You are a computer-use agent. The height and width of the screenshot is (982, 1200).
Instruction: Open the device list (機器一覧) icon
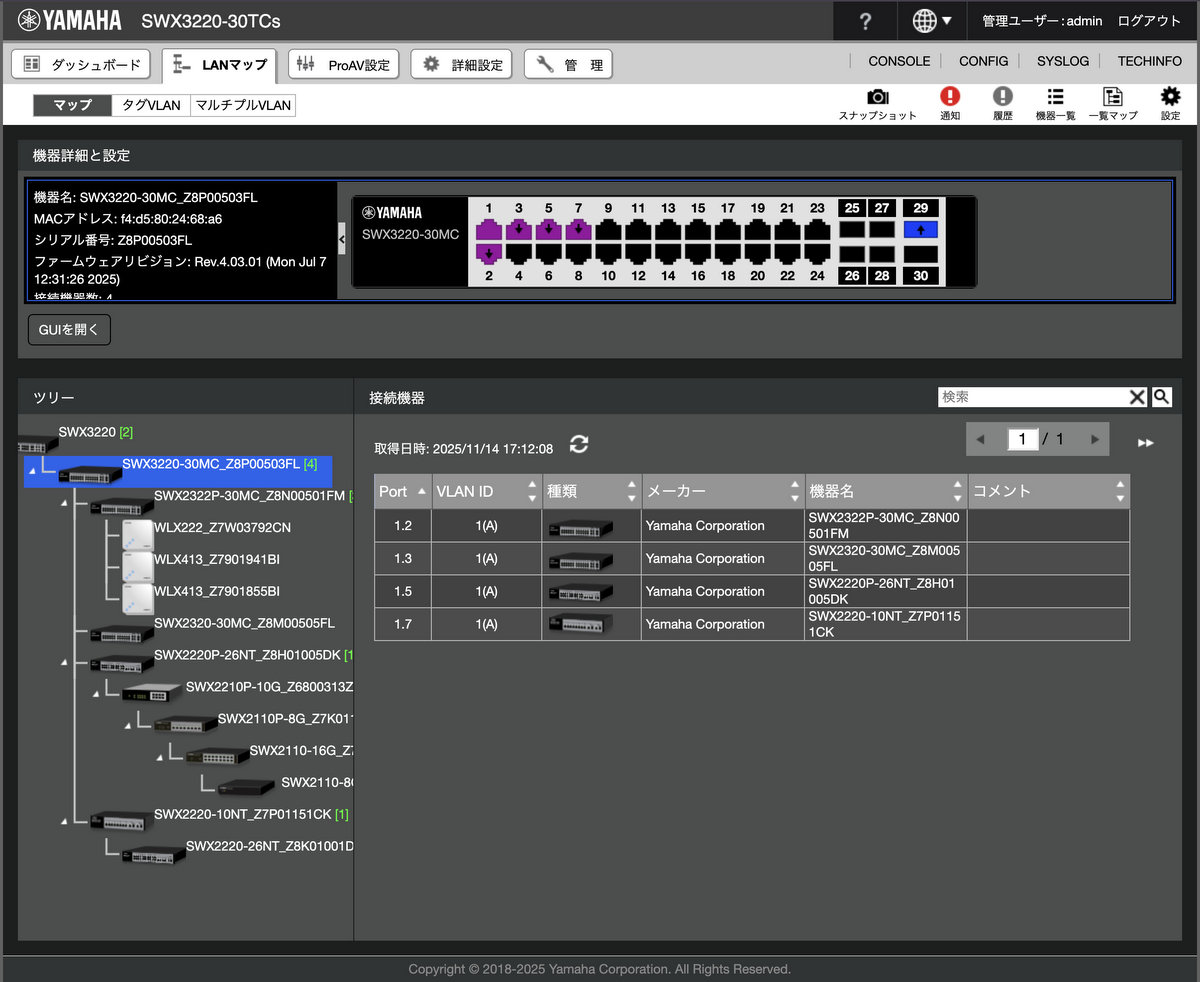(1055, 97)
